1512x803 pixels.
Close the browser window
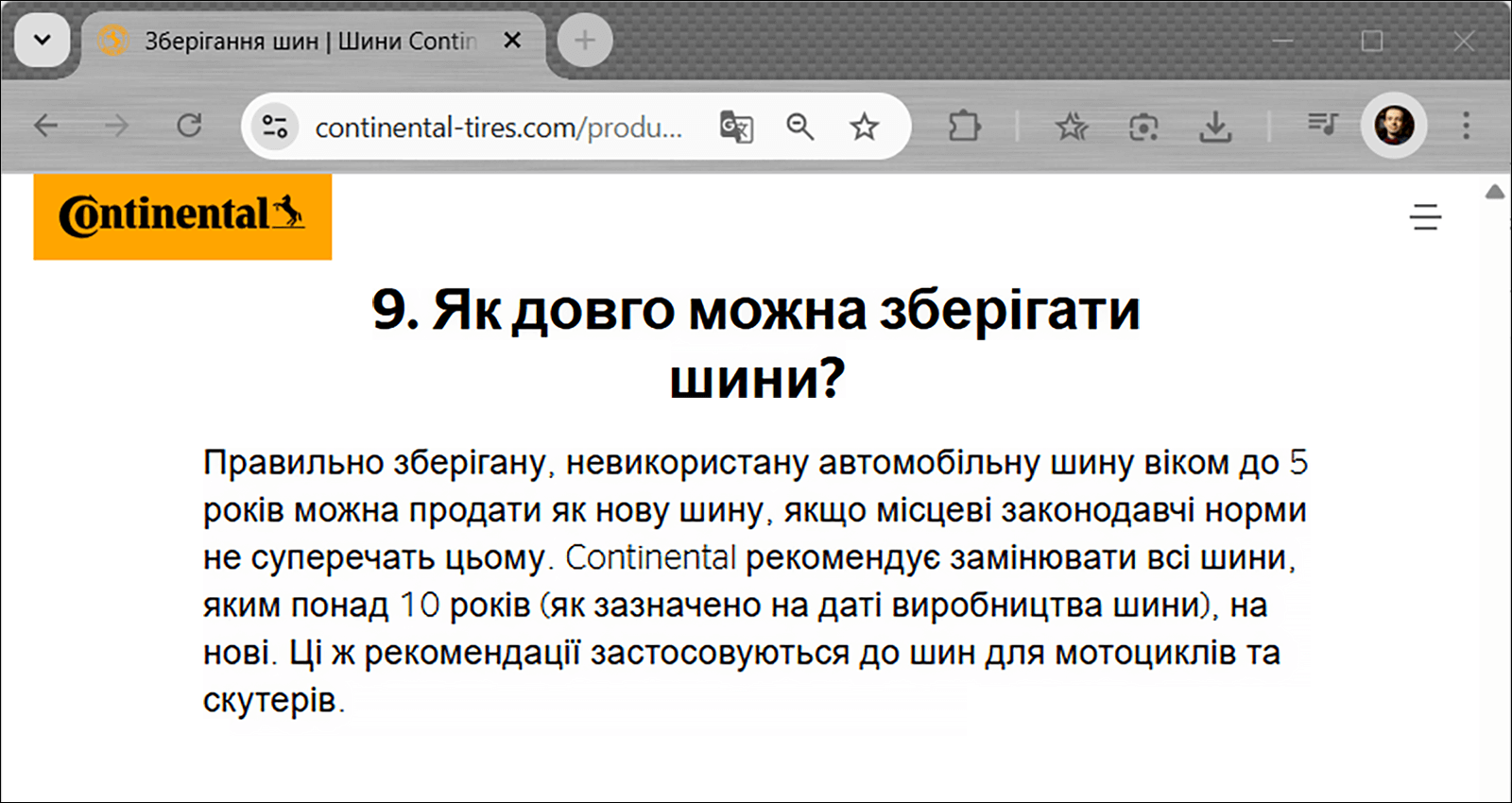click(x=1463, y=41)
